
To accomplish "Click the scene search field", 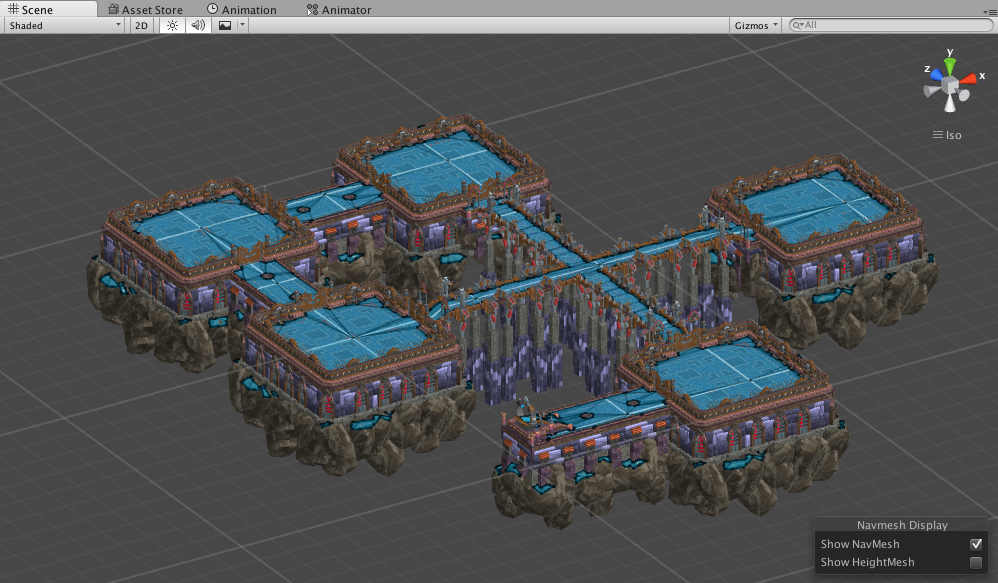I will click(891, 25).
